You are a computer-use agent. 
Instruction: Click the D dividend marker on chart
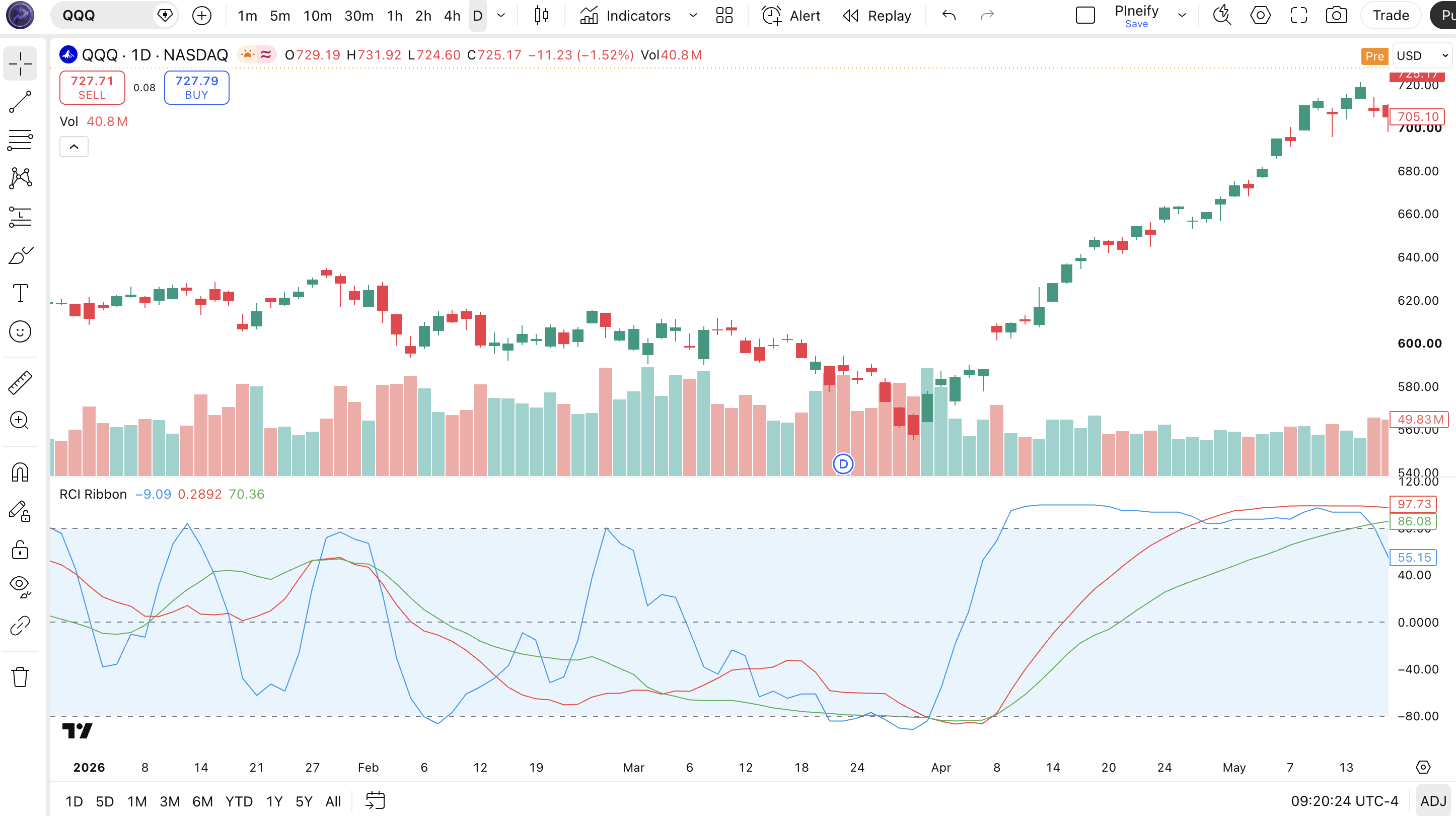point(843,464)
